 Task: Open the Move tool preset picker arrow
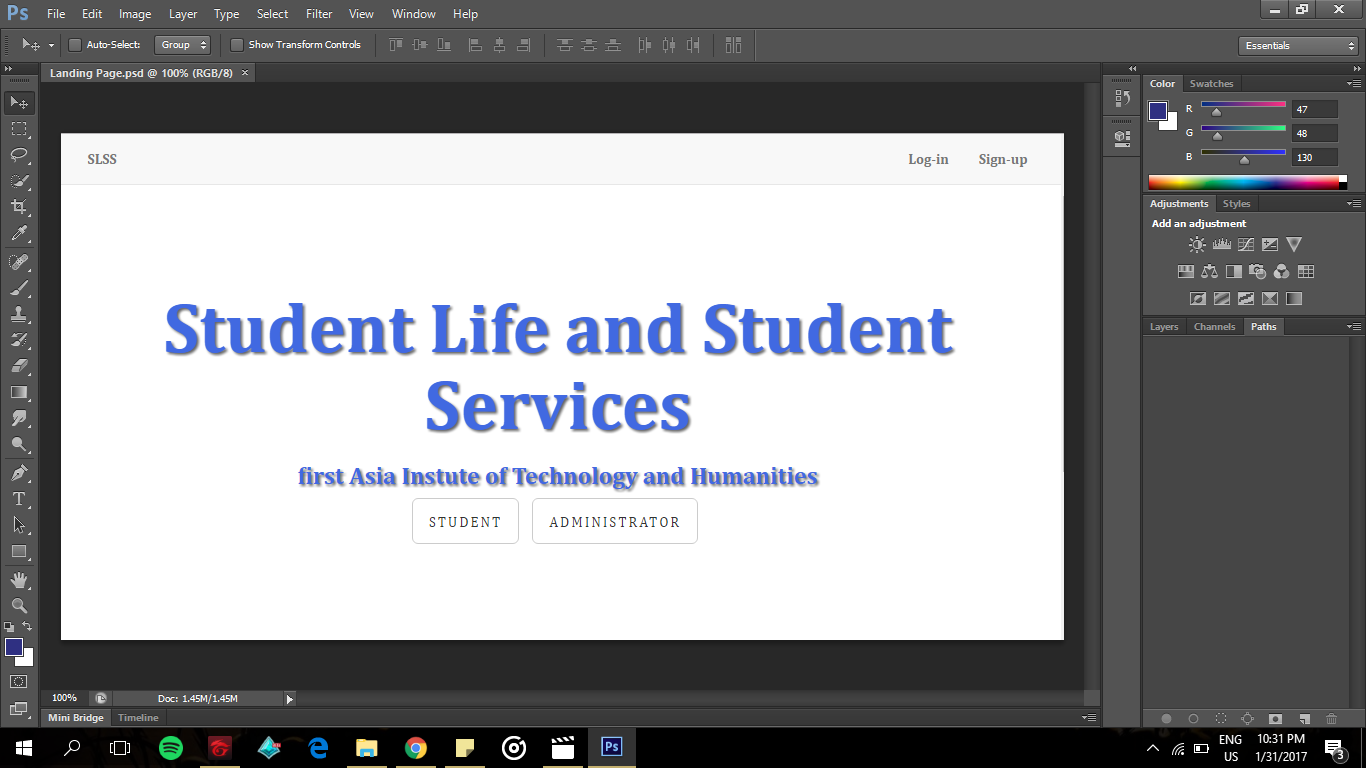point(51,46)
